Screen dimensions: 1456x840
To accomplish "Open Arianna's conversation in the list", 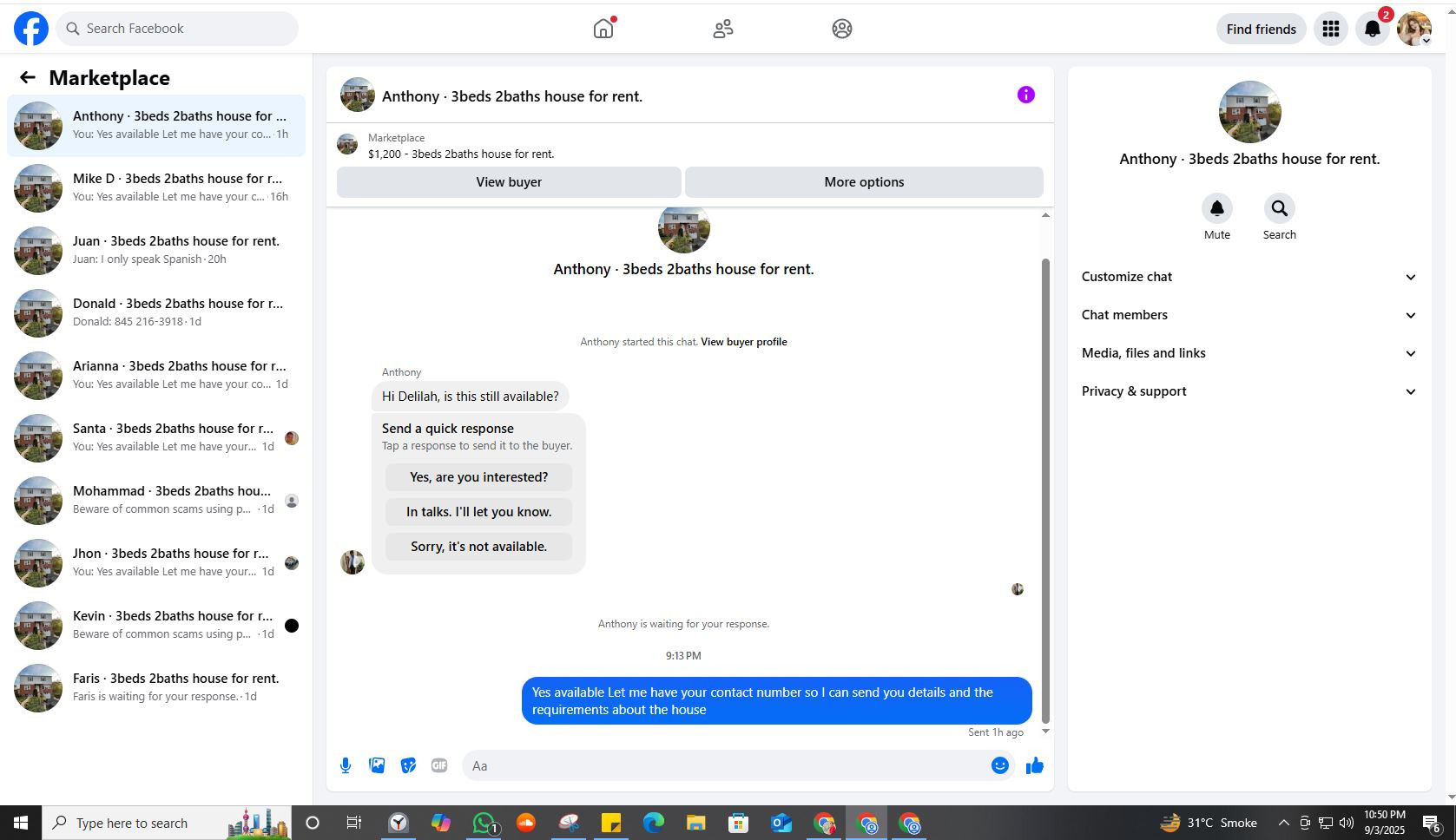I will click(x=156, y=376).
